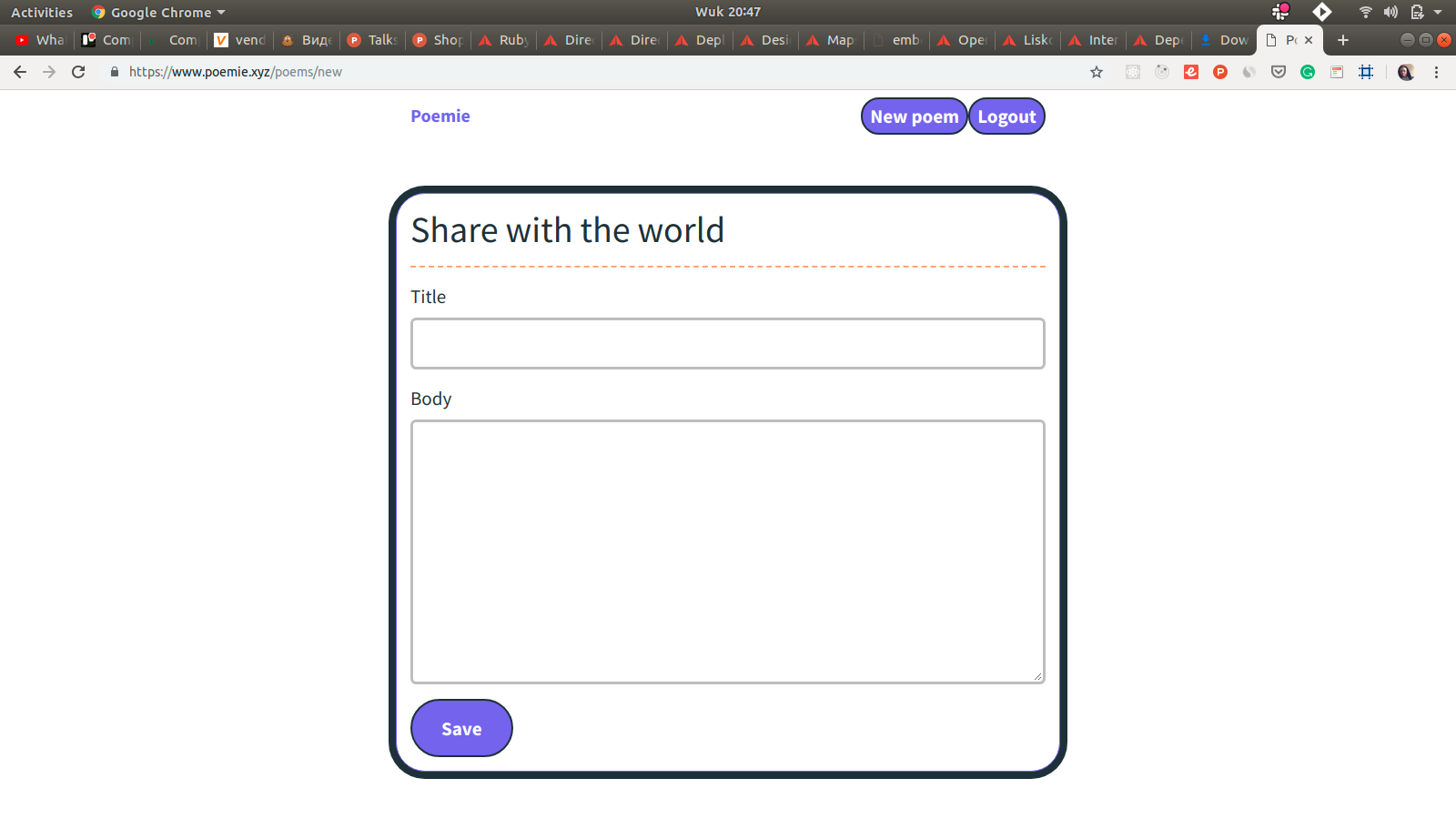
Task: Switch to the 'Map' tab
Action: coord(832,40)
